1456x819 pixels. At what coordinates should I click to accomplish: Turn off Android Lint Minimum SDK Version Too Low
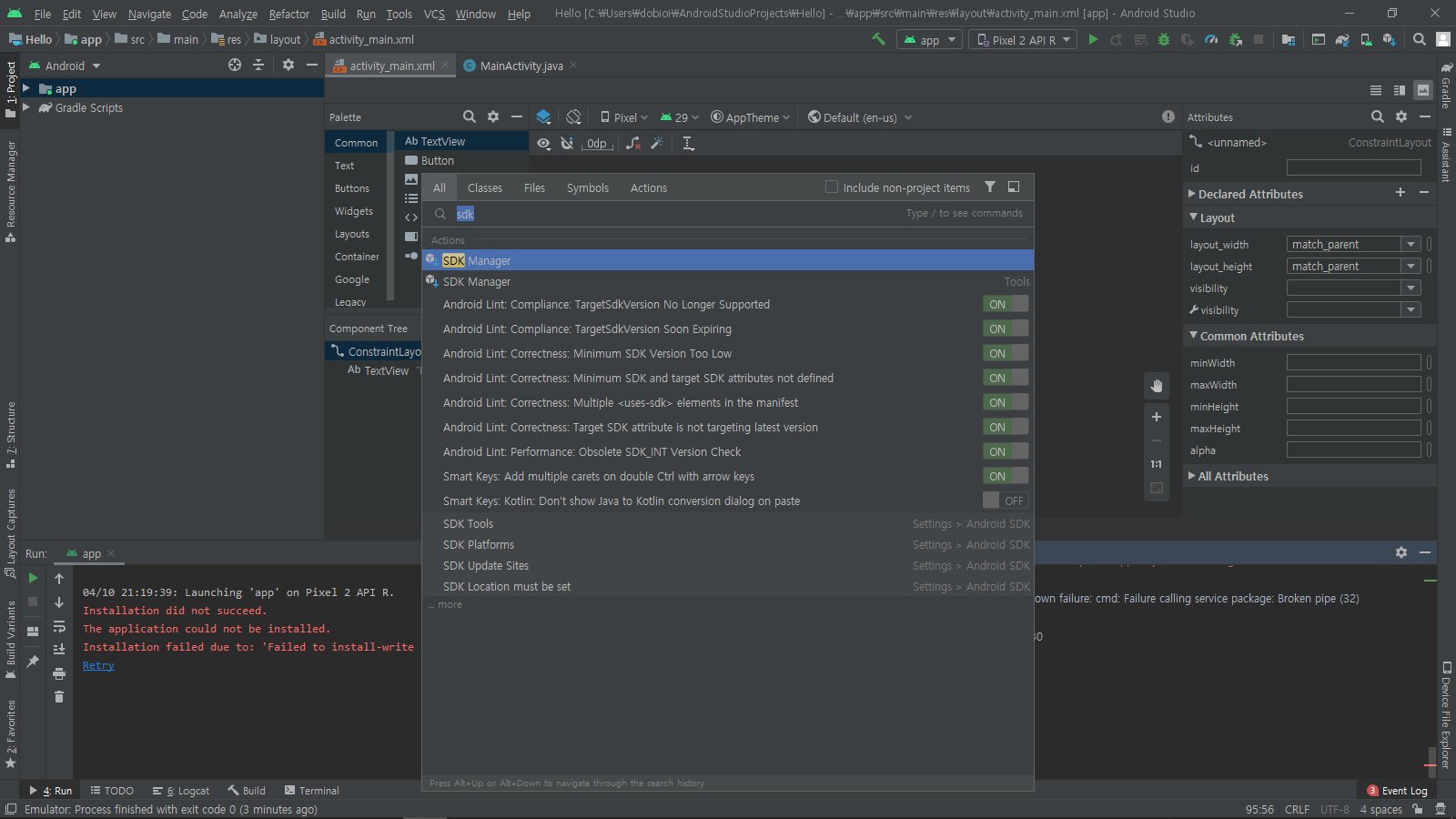point(1005,352)
